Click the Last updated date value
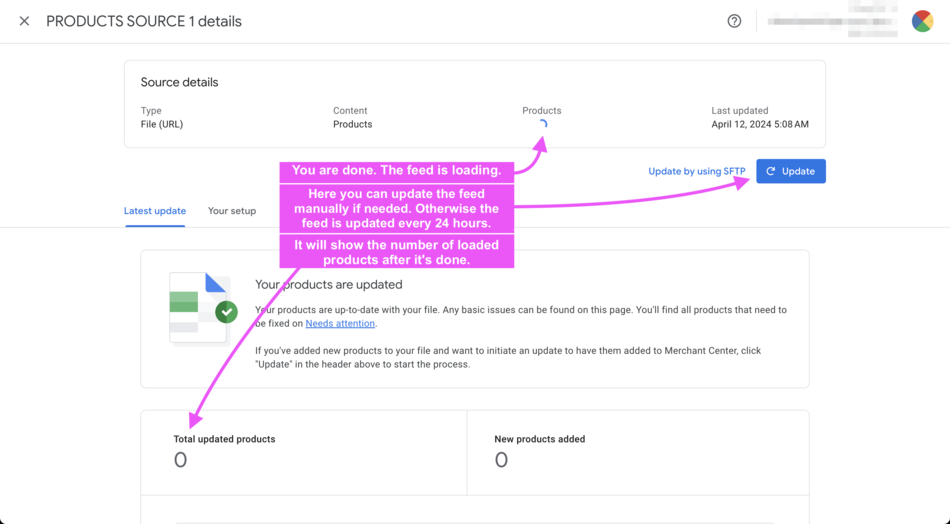950x524 pixels. (760, 125)
